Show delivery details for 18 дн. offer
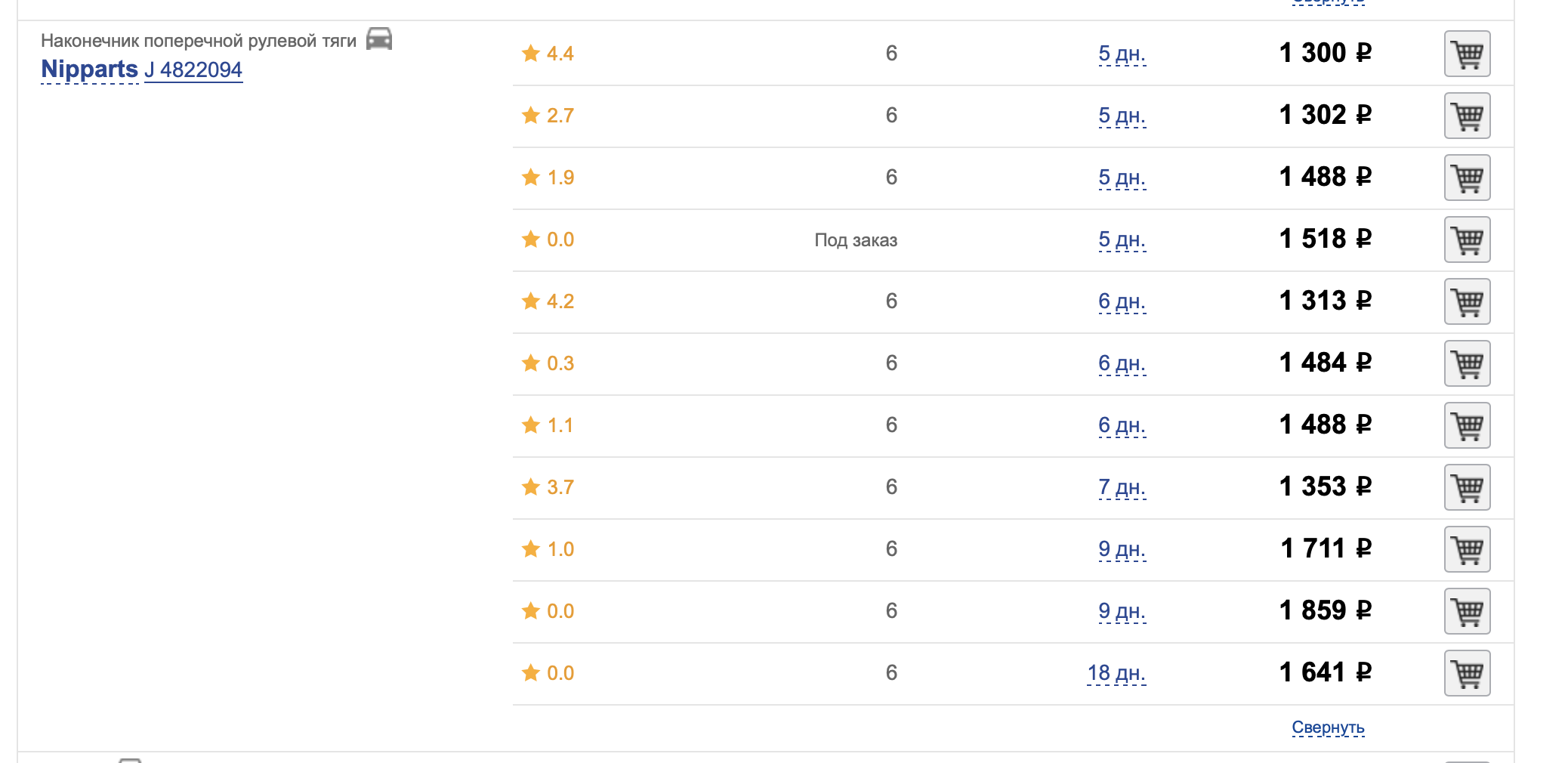 pos(1116,673)
